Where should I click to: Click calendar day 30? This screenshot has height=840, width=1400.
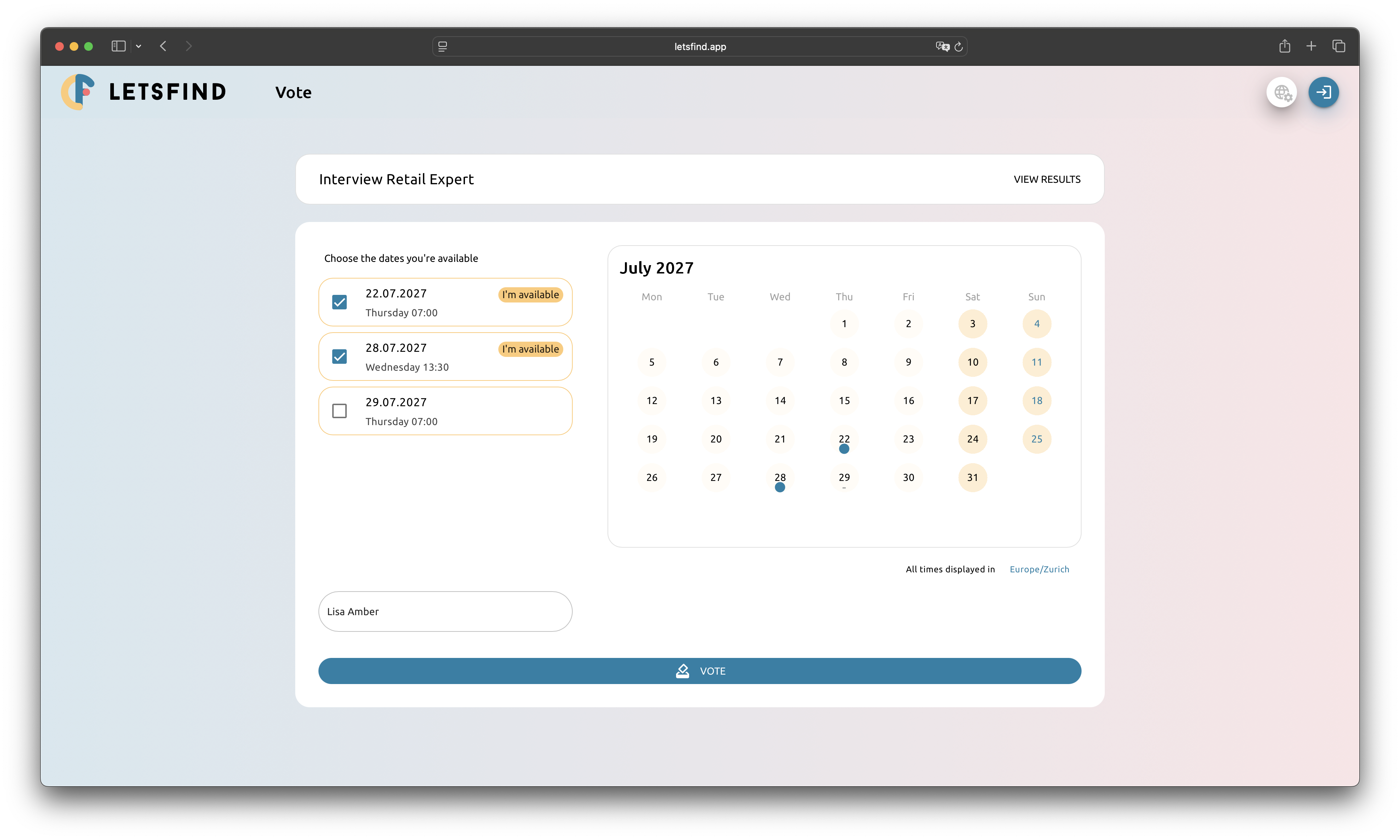coord(908,478)
